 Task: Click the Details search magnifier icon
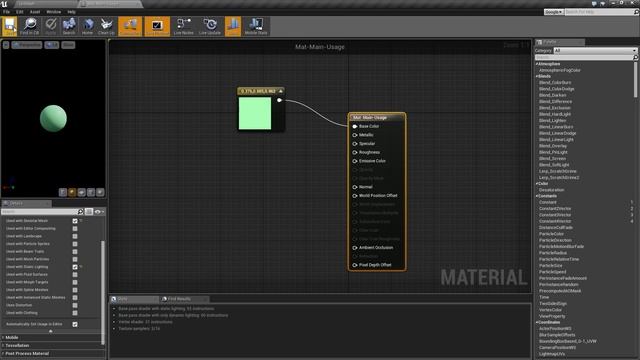pos(80,211)
